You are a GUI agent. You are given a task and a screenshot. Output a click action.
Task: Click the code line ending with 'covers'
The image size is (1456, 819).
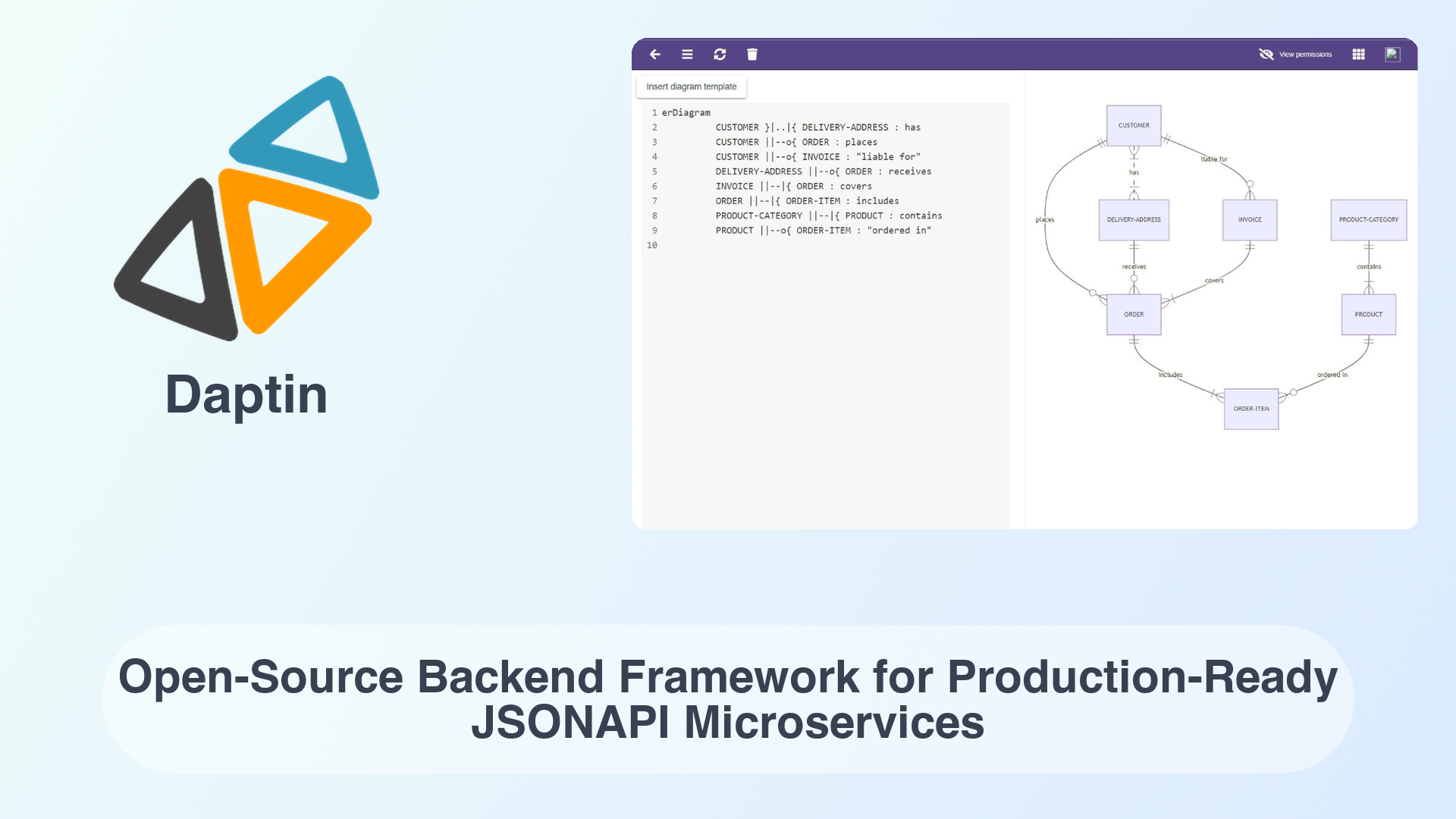(793, 186)
